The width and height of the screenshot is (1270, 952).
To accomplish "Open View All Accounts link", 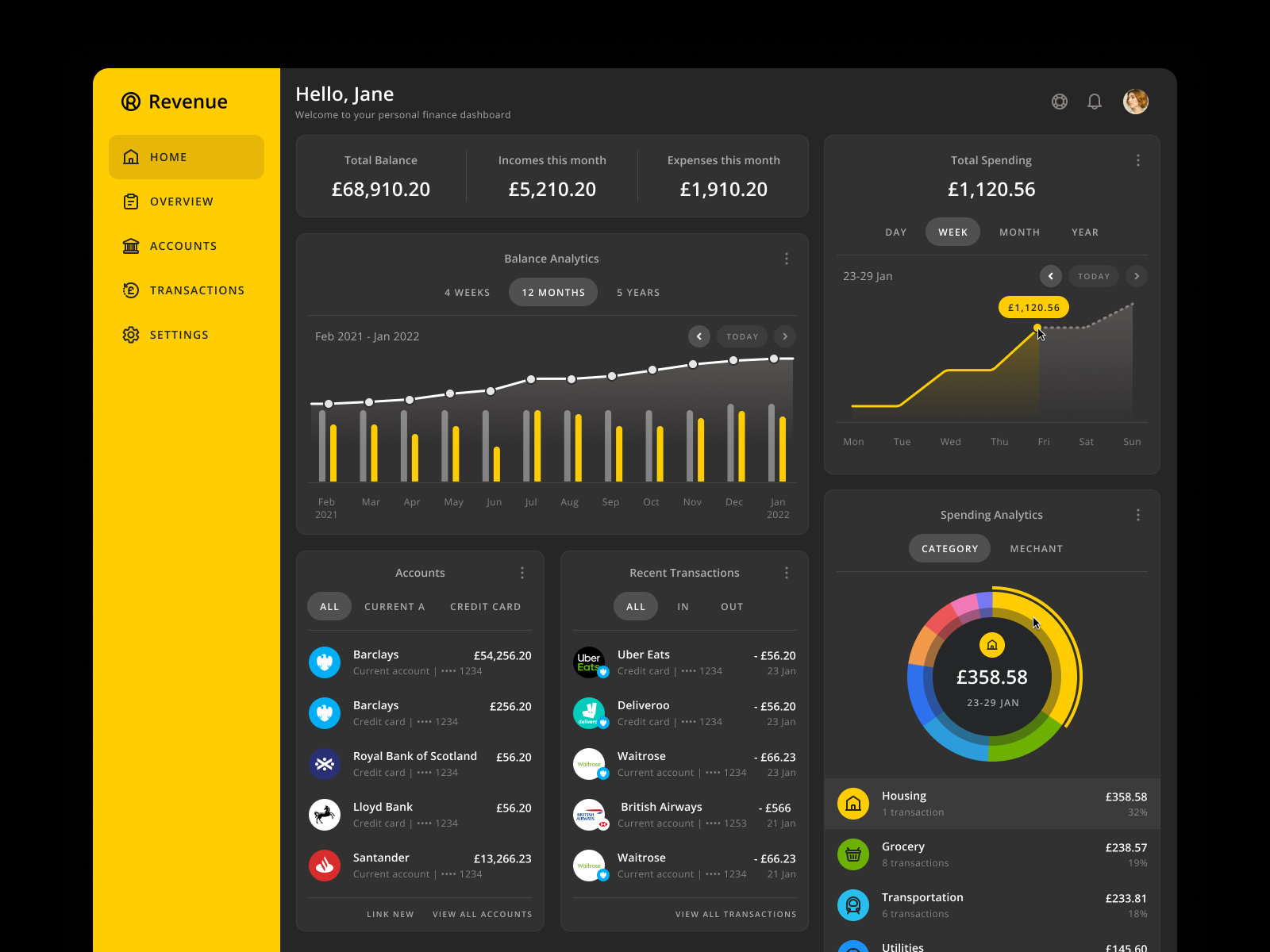I will (x=483, y=915).
